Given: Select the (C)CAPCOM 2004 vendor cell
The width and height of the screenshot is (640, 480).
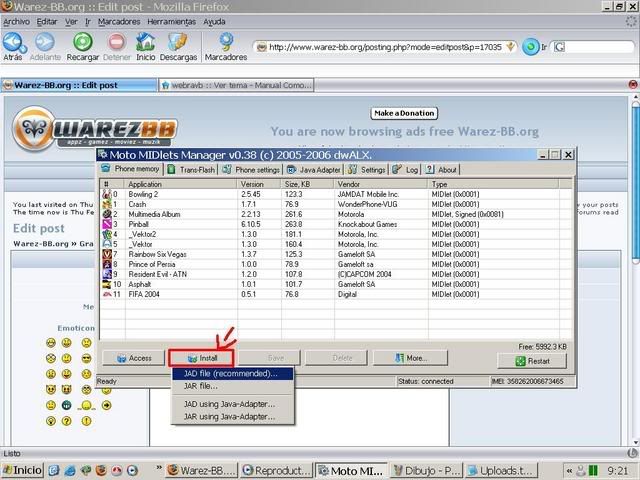Looking at the screenshot, I should pyautogui.click(x=364, y=274).
